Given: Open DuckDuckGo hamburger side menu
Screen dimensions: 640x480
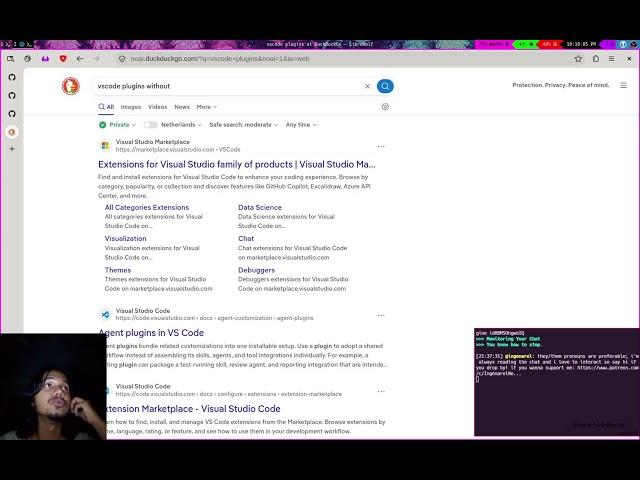Looking at the screenshot, I should click(623, 85).
